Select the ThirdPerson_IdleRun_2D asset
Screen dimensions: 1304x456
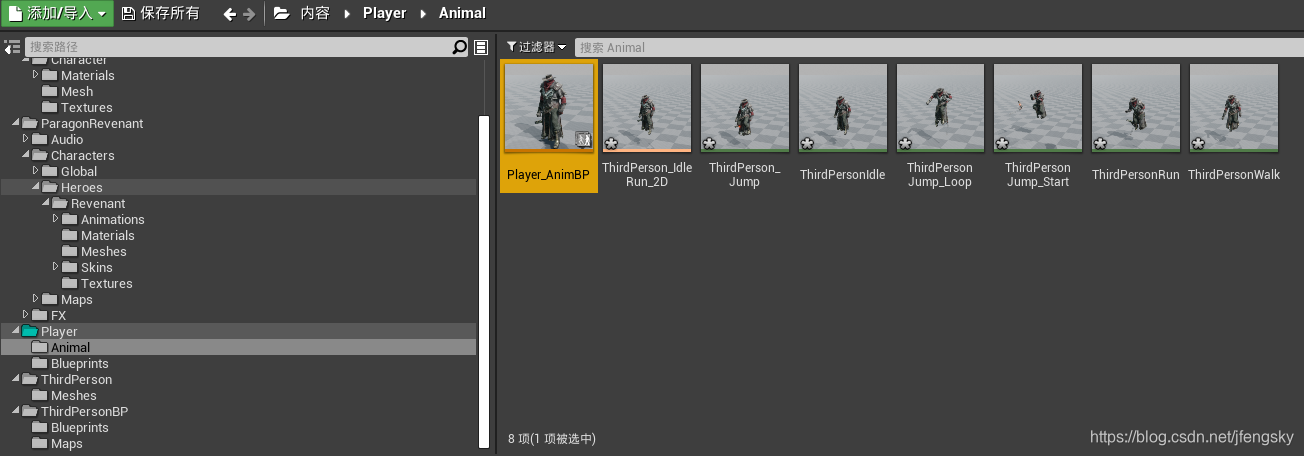point(647,126)
